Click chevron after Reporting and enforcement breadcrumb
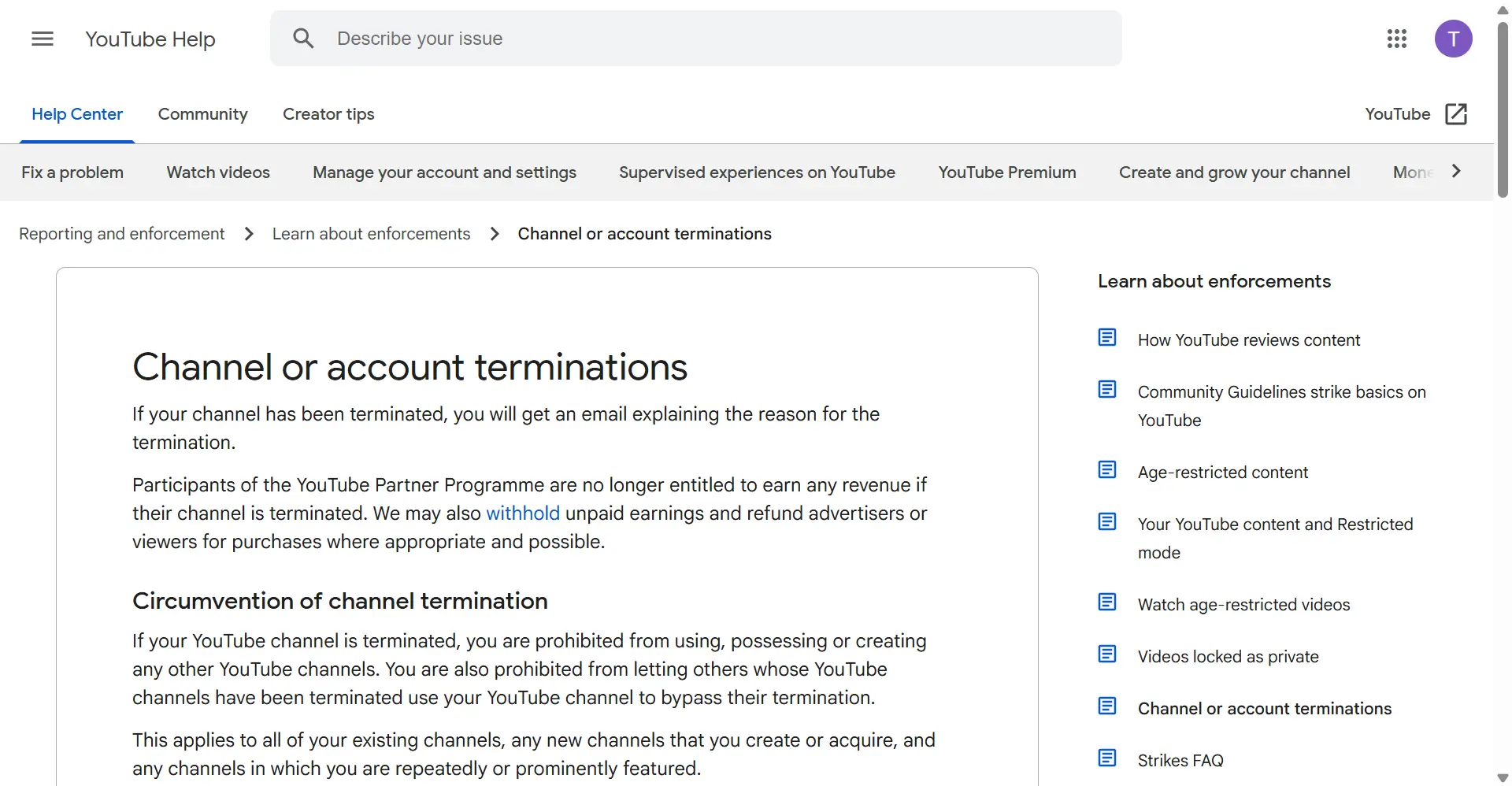The image size is (1512, 786). pos(249,234)
